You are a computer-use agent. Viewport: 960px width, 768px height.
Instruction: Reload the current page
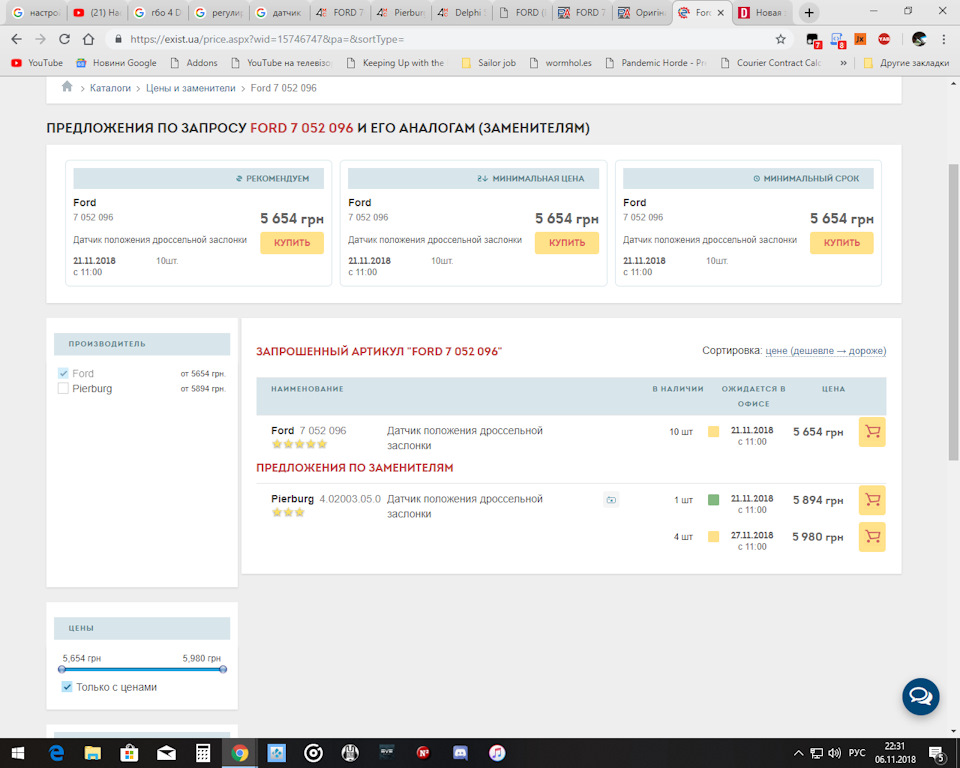pyautogui.click(x=64, y=39)
